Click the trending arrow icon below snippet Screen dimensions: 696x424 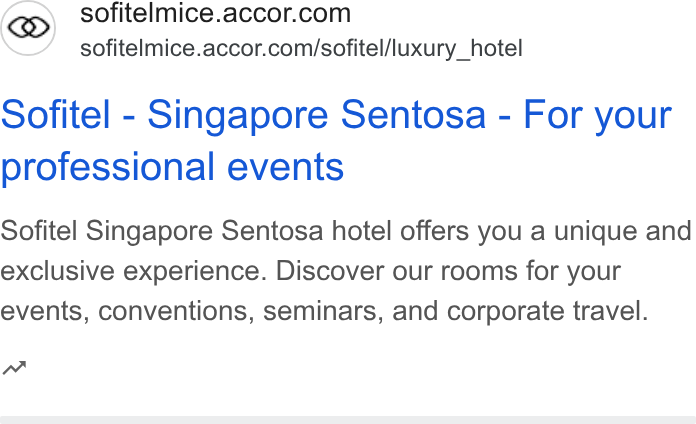coord(14,368)
